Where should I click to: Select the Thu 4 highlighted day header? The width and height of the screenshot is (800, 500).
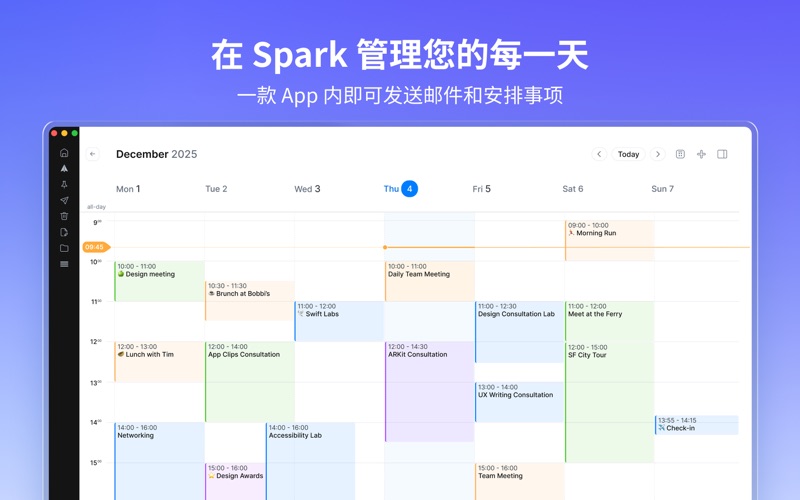pyautogui.click(x=401, y=189)
